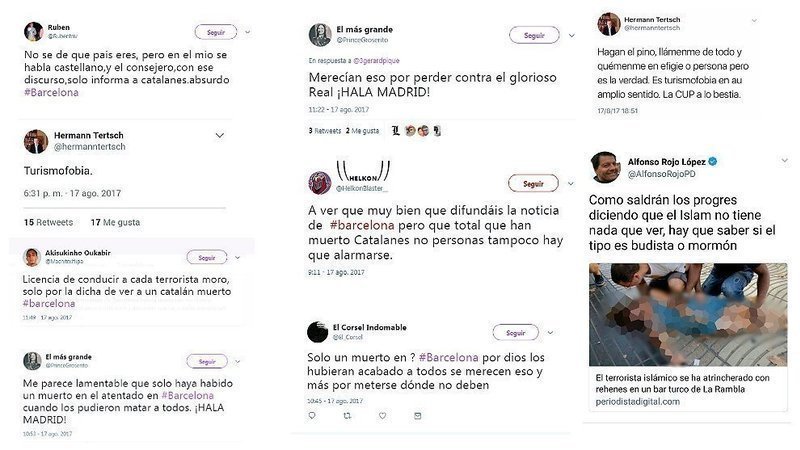This screenshot has width=800, height=450.
Task: Open the @3gerardpique reply mention link
Action: [x=376, y=61]
